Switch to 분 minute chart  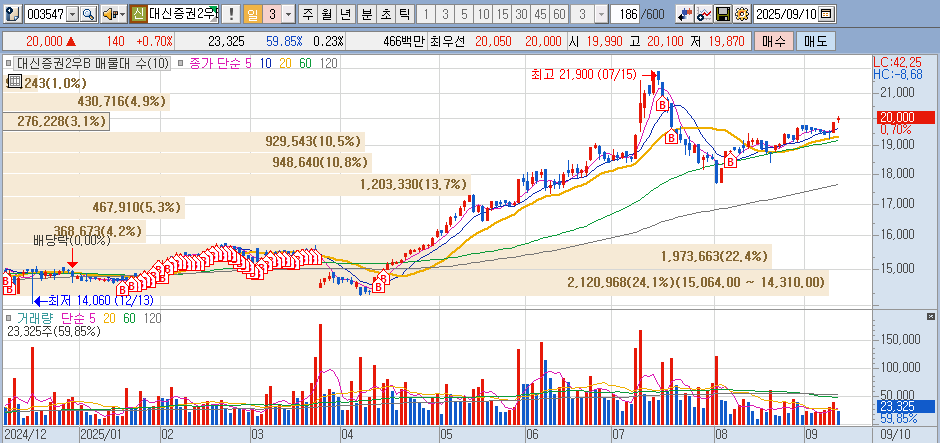click(x=366, y=13)
